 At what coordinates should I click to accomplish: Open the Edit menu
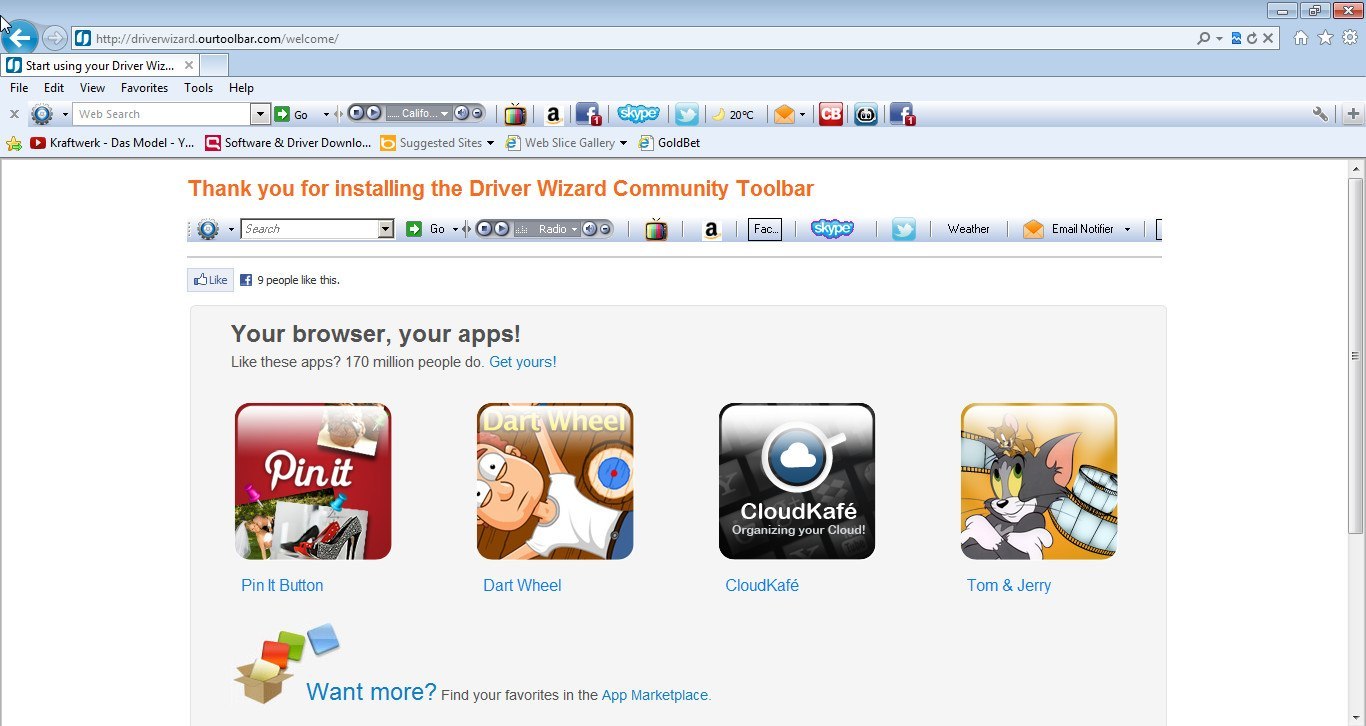[54, 87]
